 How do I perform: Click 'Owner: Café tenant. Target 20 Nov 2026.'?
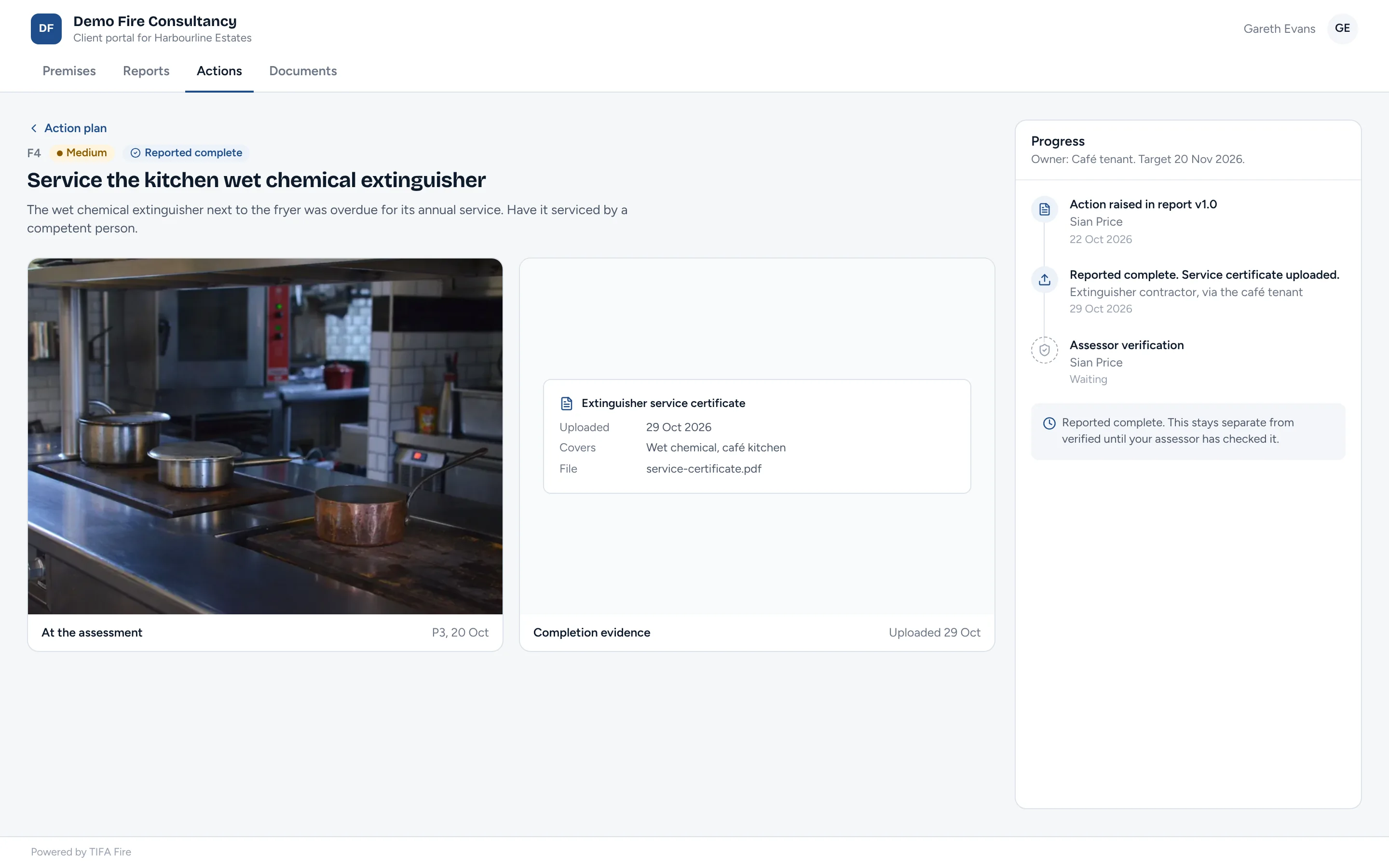click(1137, 159)
